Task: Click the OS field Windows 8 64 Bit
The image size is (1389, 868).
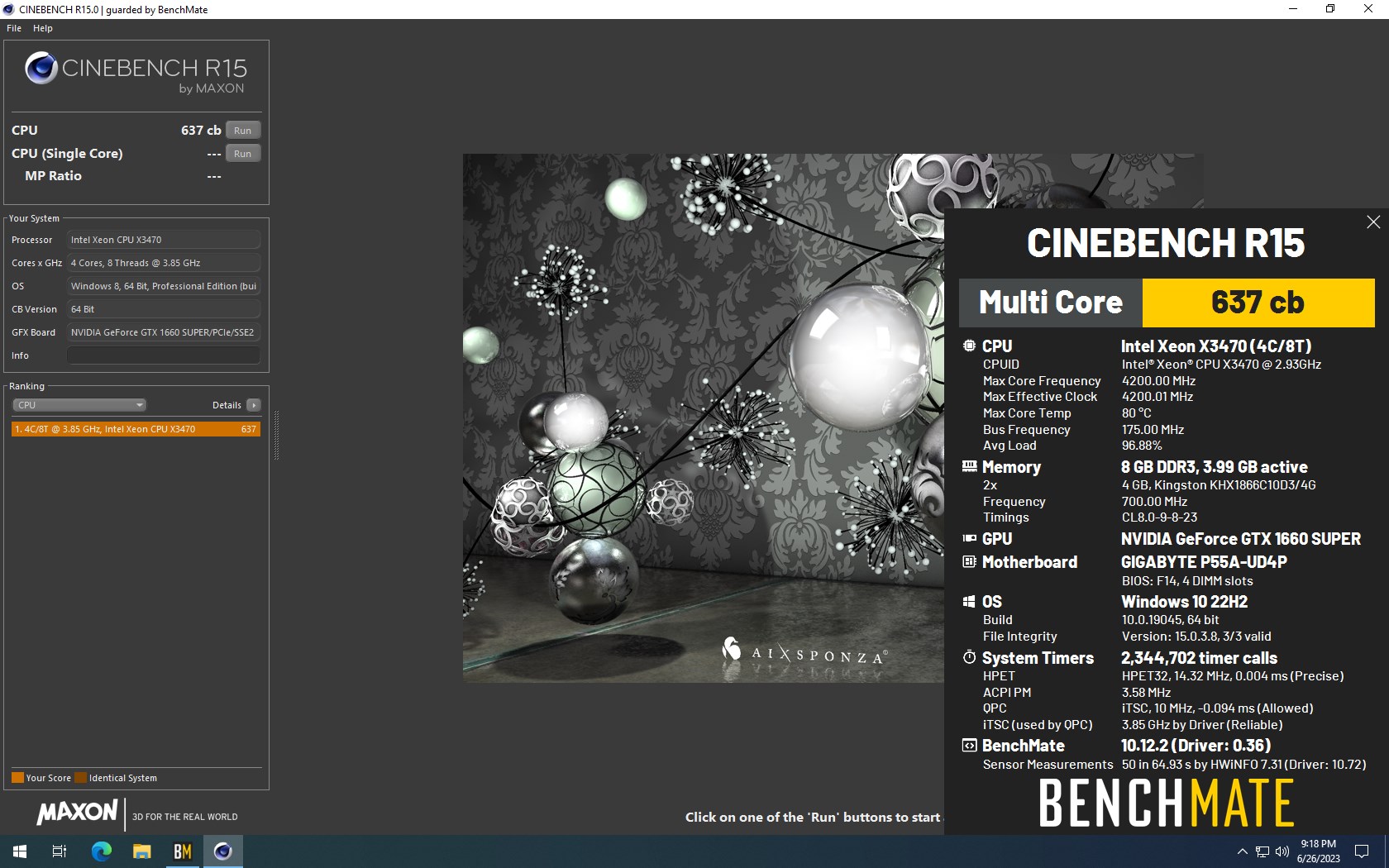Action: tap(164, 286)
